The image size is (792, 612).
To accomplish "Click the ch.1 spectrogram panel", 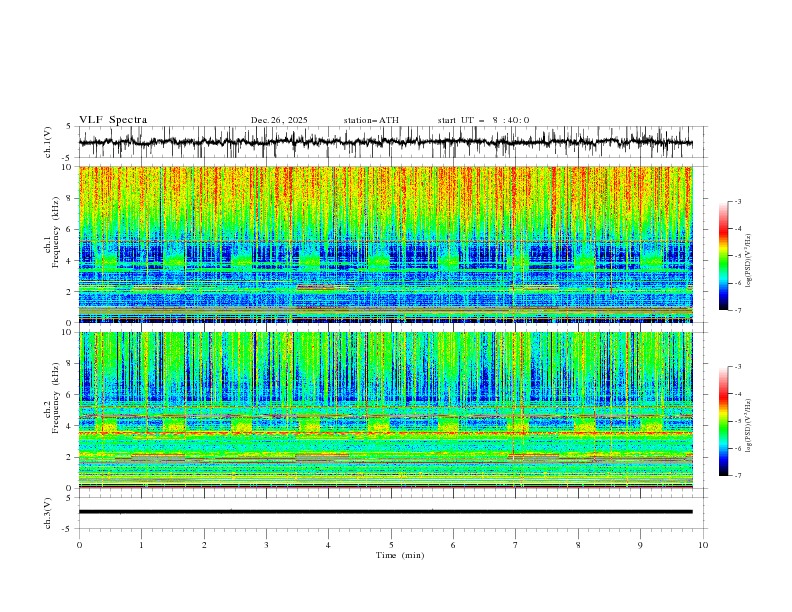I will pos(385,244).
